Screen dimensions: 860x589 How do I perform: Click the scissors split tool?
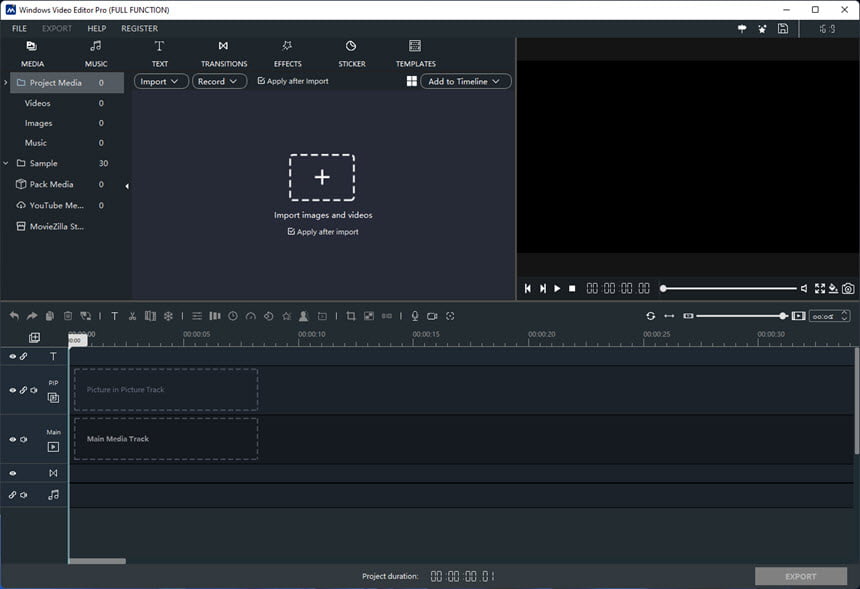[132, 316]
